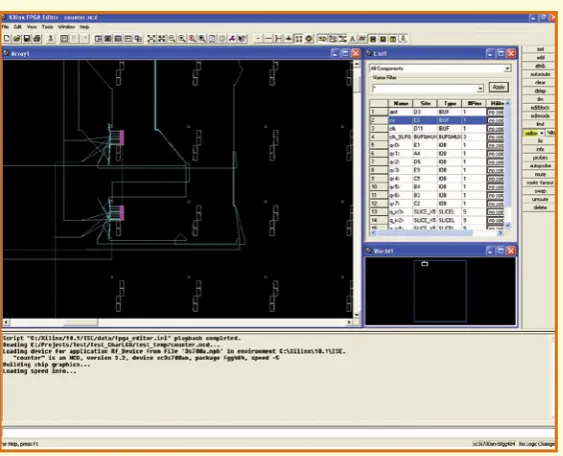Click the Open folder toolbar icon
The image size is (563, 456).
[17, 38]
